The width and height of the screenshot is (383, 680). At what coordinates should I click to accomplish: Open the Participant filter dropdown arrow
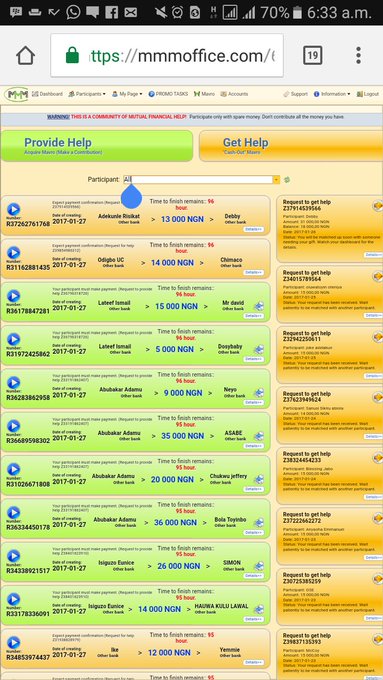[276, 180]
